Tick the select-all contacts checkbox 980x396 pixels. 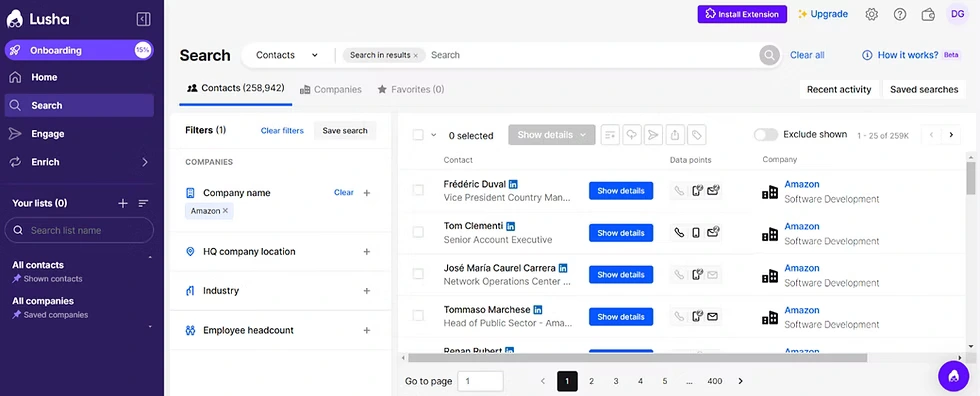click(418, 135)
